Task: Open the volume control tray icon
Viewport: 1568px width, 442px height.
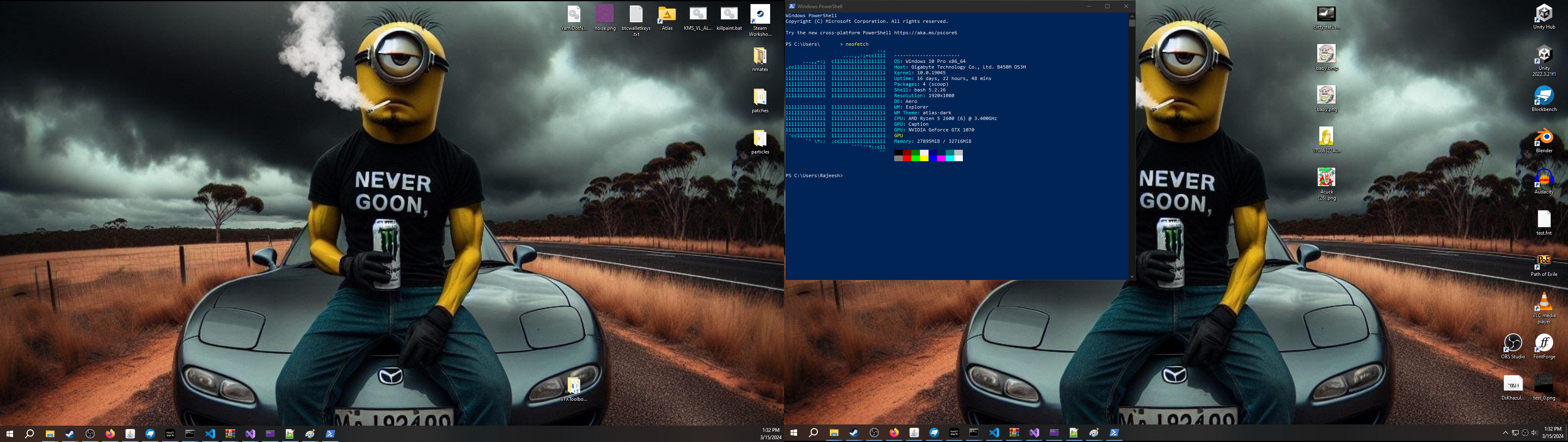Action: 1534,433
